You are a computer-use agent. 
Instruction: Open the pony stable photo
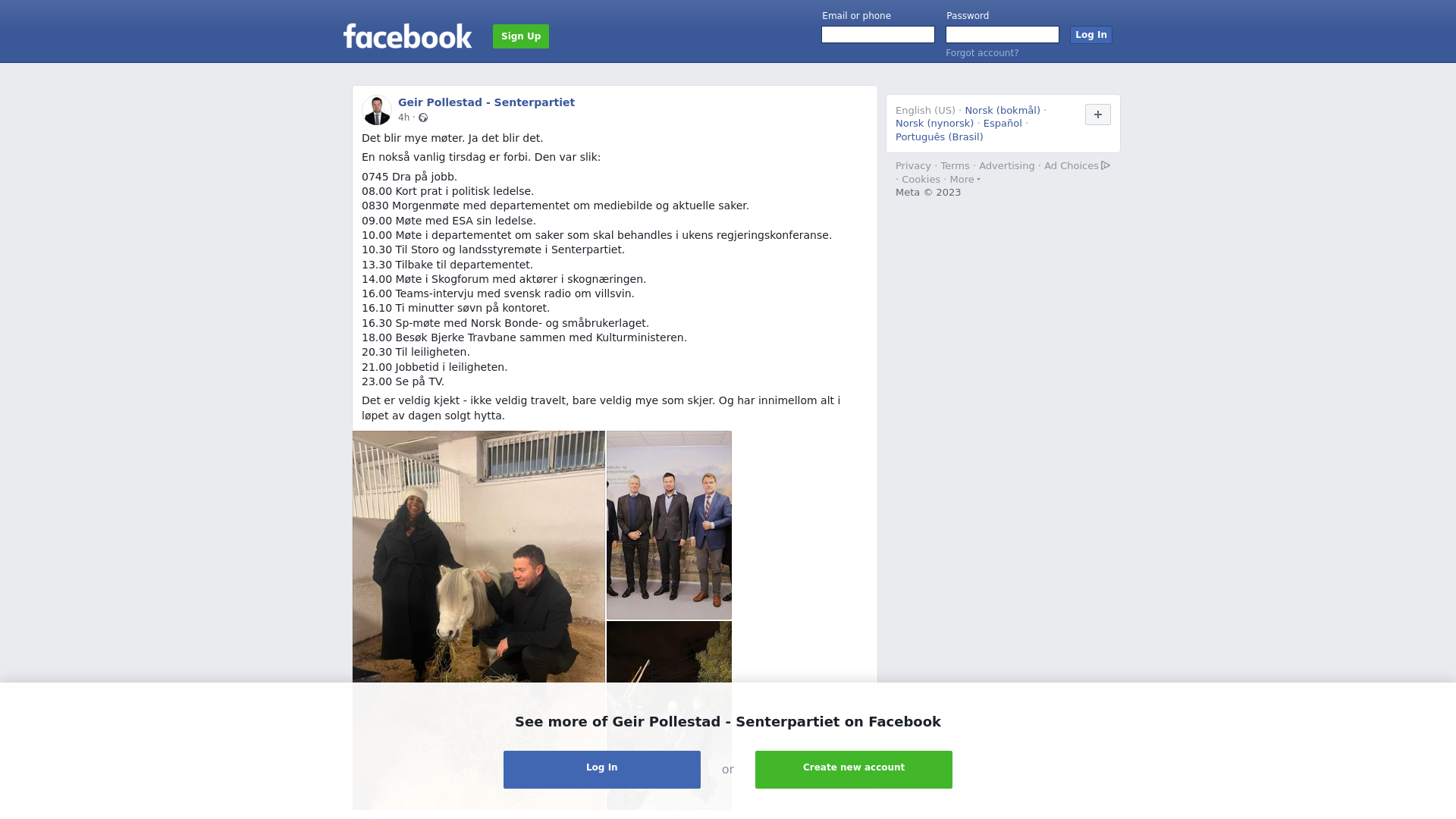pos(479,557)
